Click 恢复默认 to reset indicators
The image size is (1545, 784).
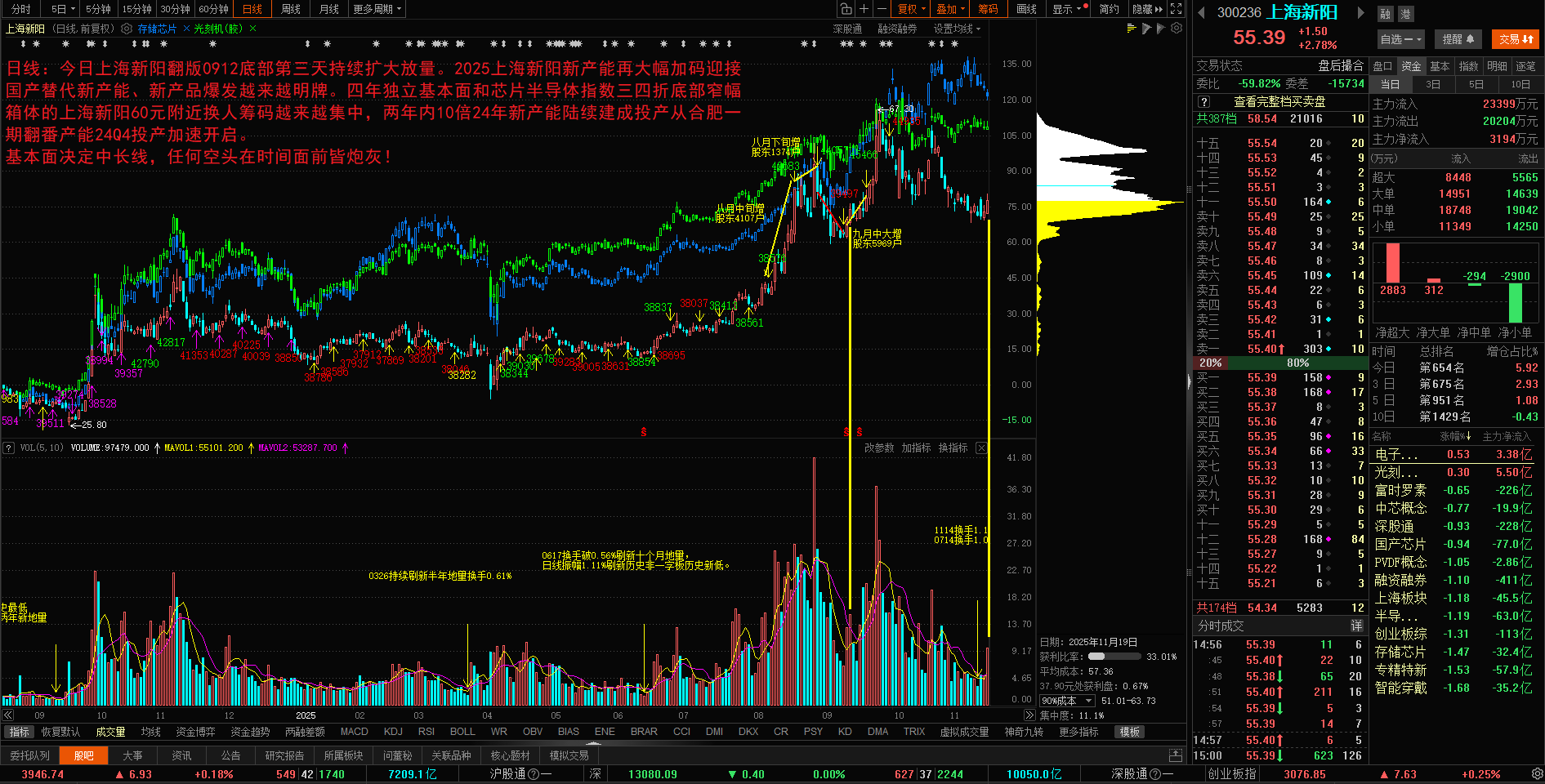[x=61, y=732]
